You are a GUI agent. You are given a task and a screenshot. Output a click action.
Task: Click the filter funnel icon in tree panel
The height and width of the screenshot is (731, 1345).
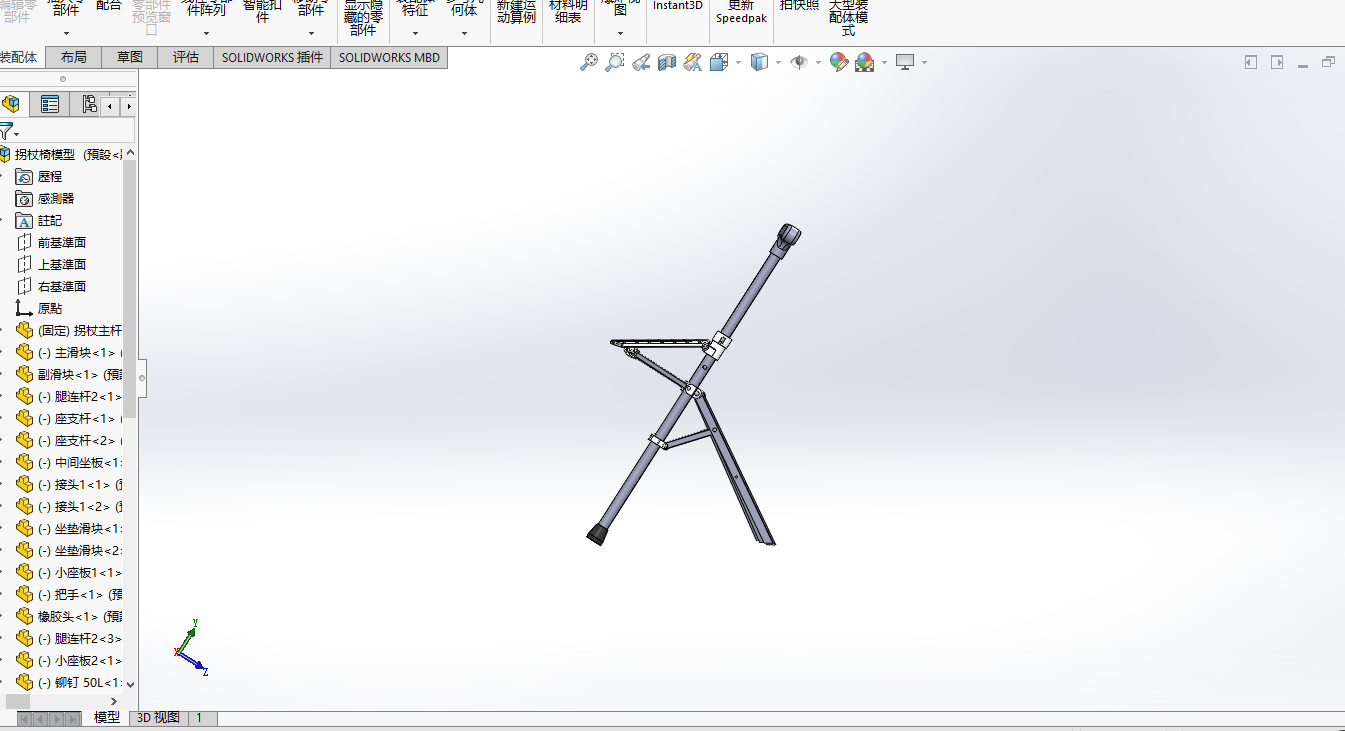click(x=6, y=131)
